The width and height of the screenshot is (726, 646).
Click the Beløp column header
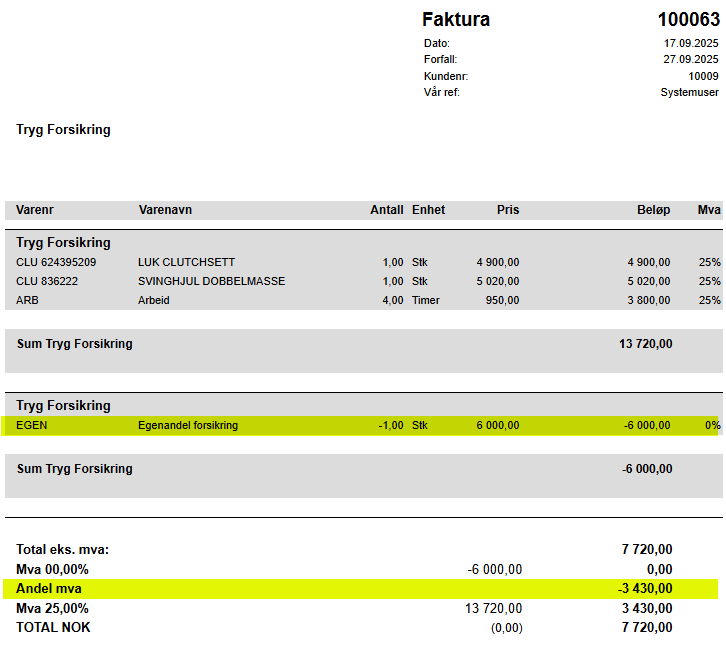coord(653,210)
